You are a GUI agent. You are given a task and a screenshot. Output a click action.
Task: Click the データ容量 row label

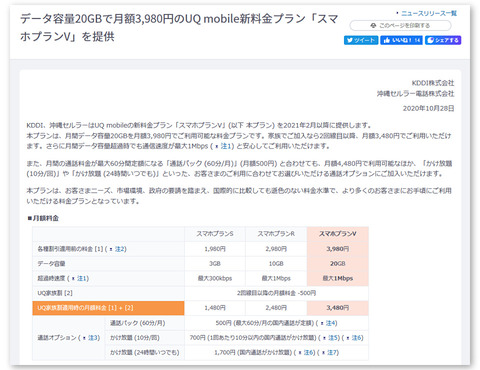point(108,264)
